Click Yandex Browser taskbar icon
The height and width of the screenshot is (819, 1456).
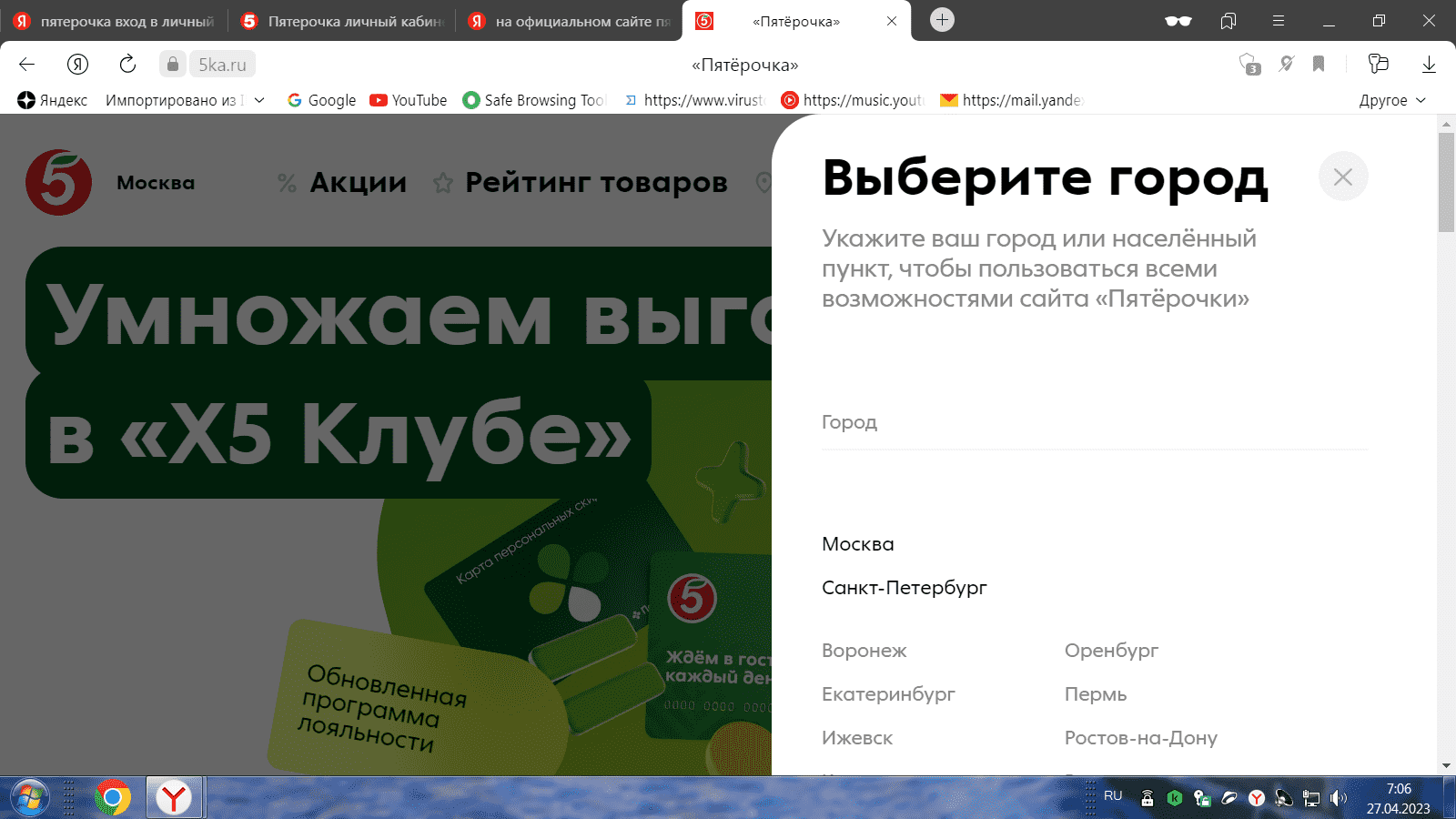[174, 798]
